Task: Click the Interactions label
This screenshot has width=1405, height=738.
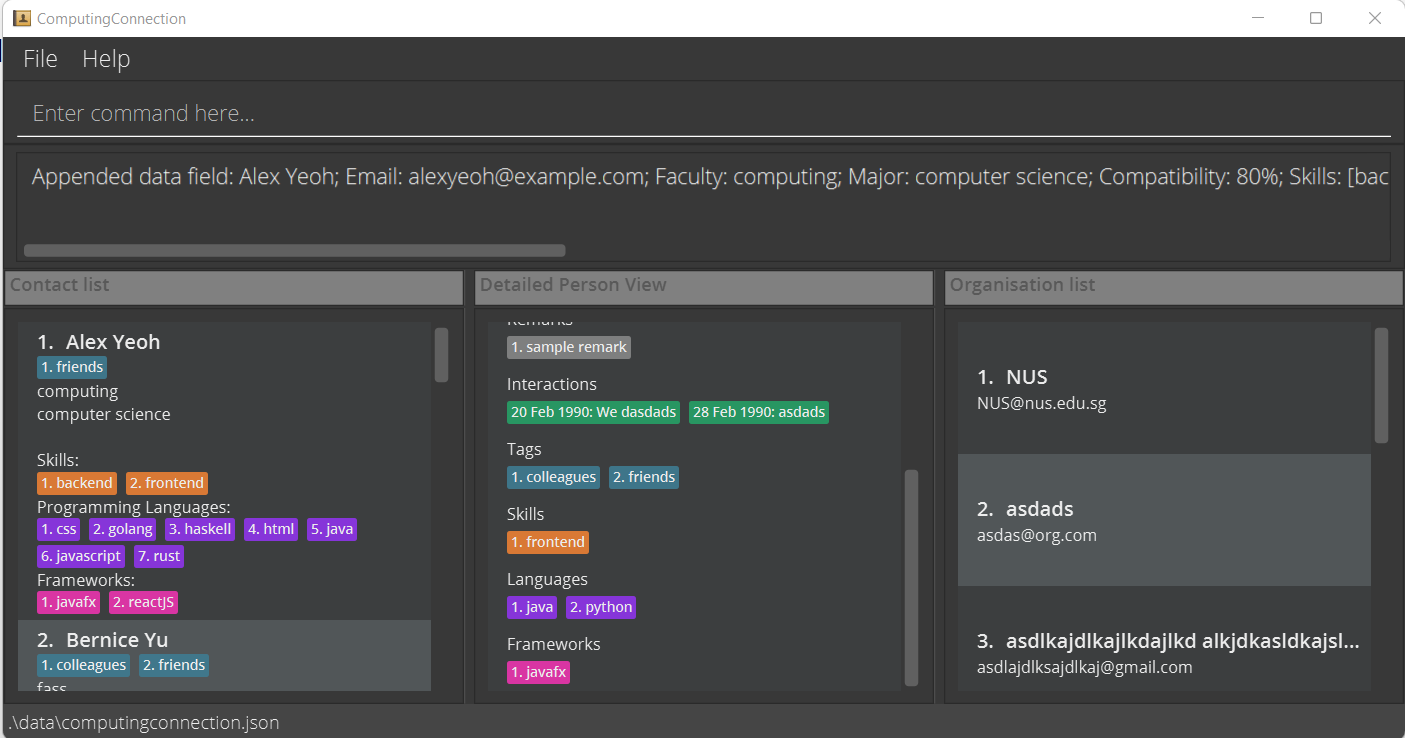Action: point(552,385)
